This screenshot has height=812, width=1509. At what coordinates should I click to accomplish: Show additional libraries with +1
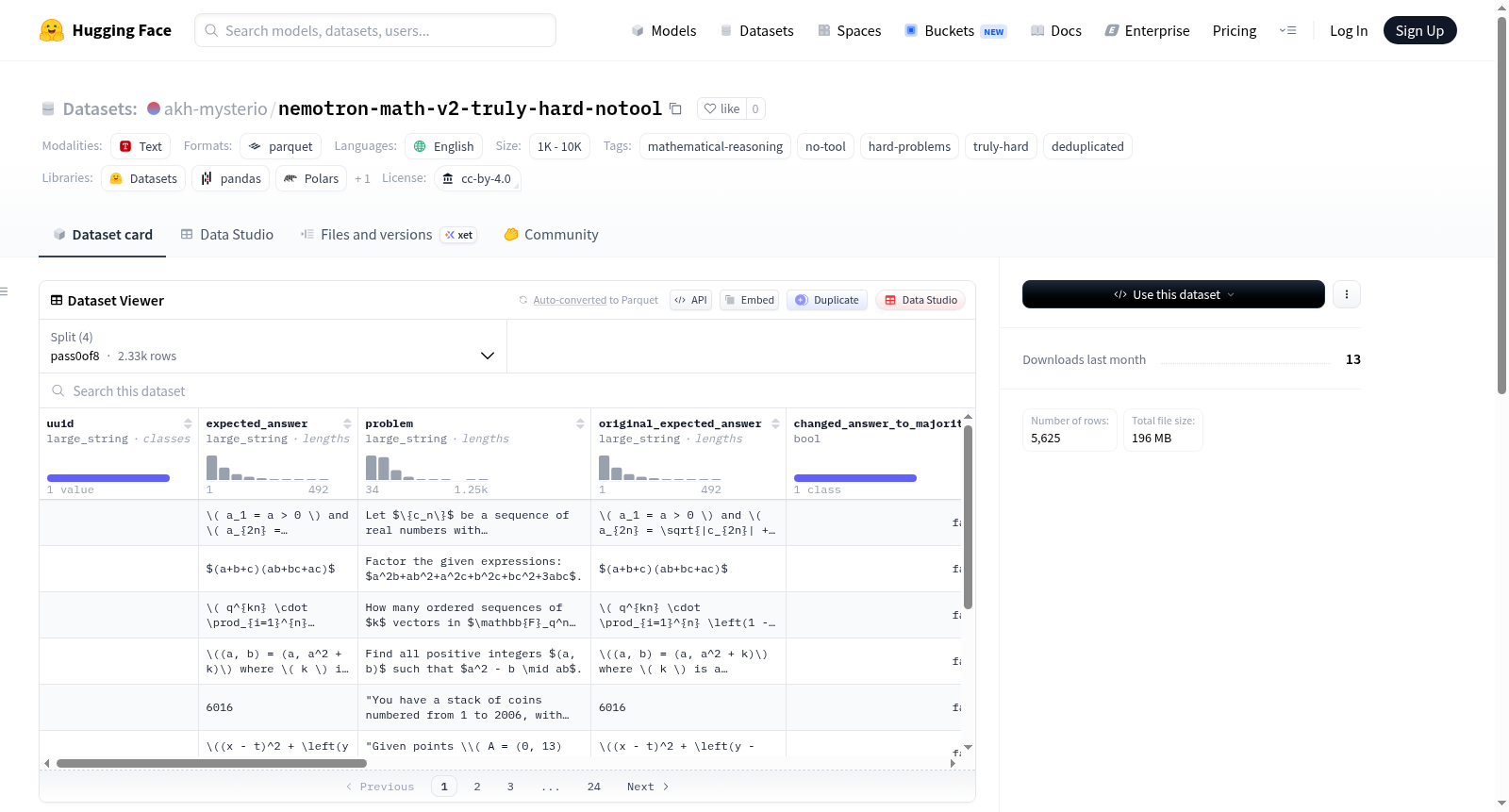click(362, 178)
